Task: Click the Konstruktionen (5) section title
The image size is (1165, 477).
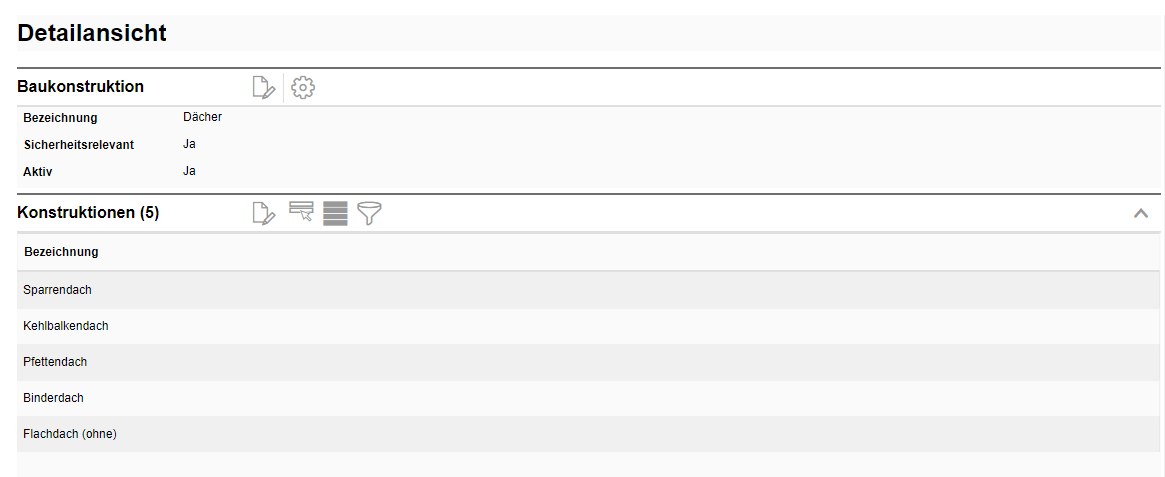Action: (88, 213)
